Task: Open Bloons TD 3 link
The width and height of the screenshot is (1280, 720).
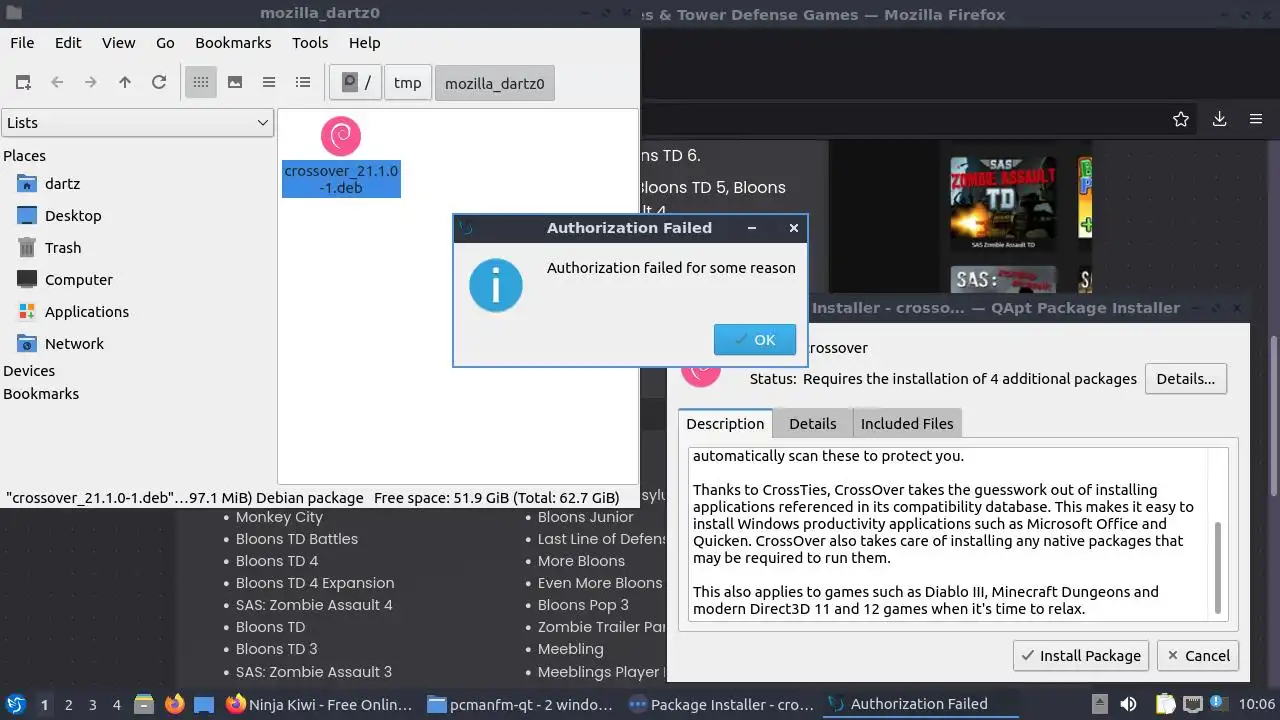Action: click(277, 649)
